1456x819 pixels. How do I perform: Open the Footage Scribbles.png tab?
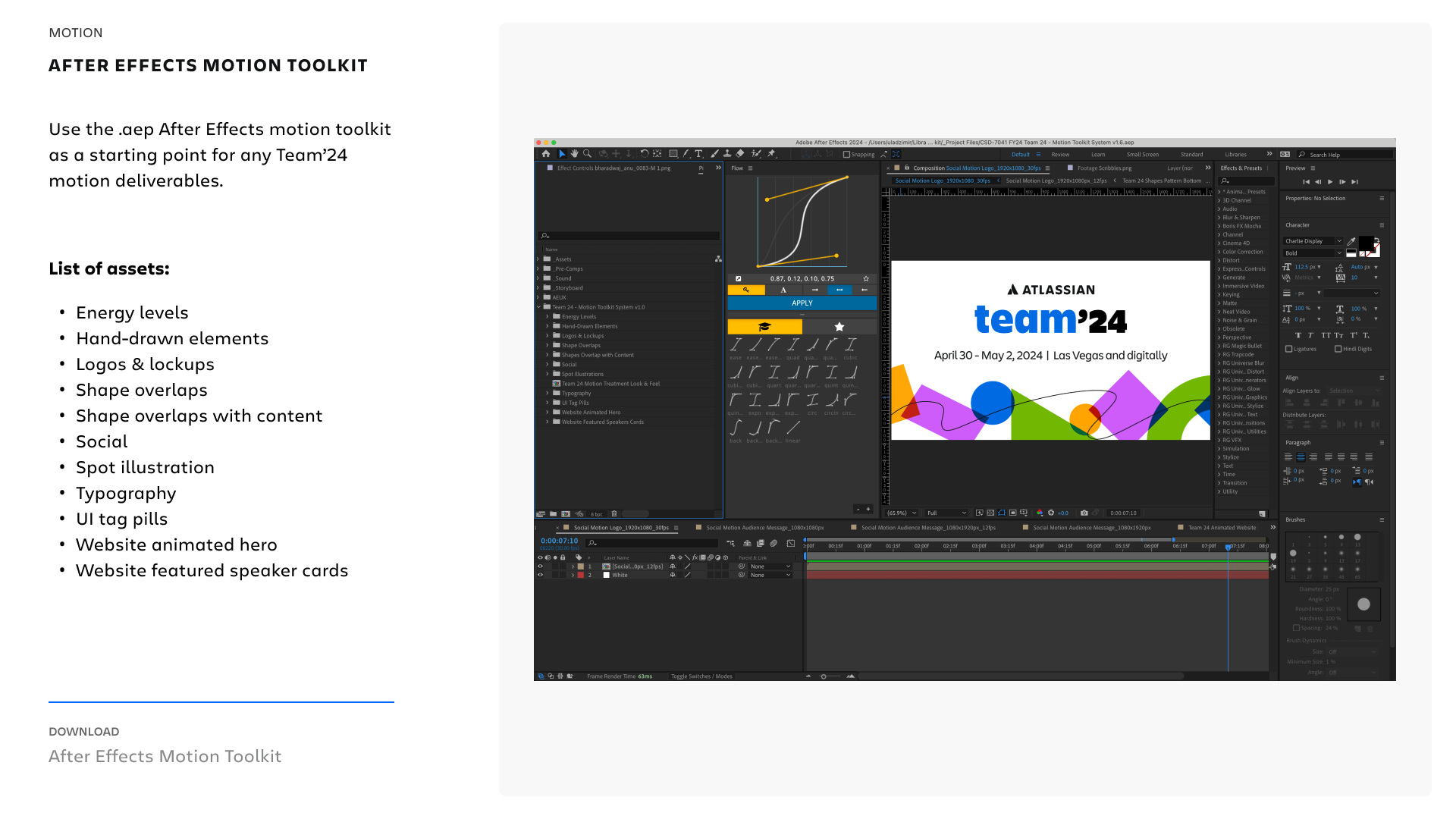(x=1103, y=168)
